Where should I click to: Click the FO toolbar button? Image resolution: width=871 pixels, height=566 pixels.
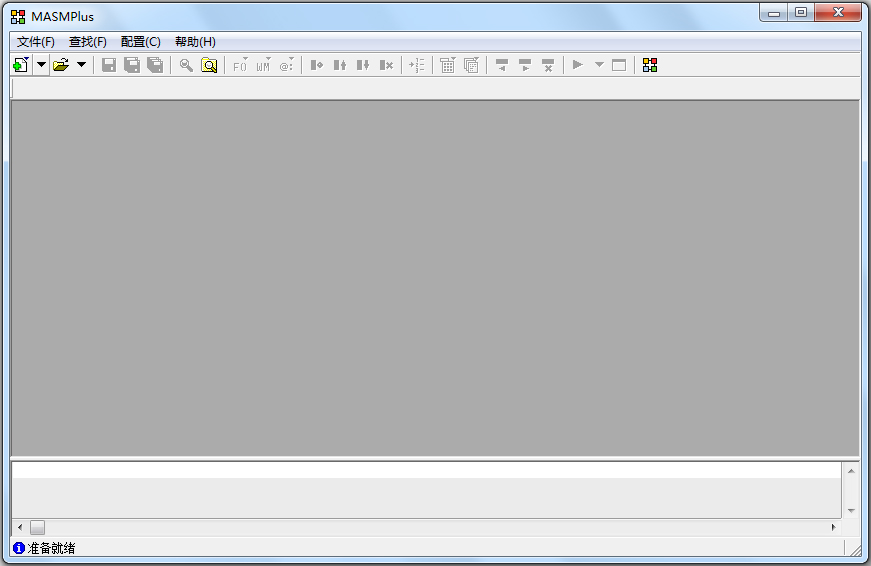[x=240, y=65]
